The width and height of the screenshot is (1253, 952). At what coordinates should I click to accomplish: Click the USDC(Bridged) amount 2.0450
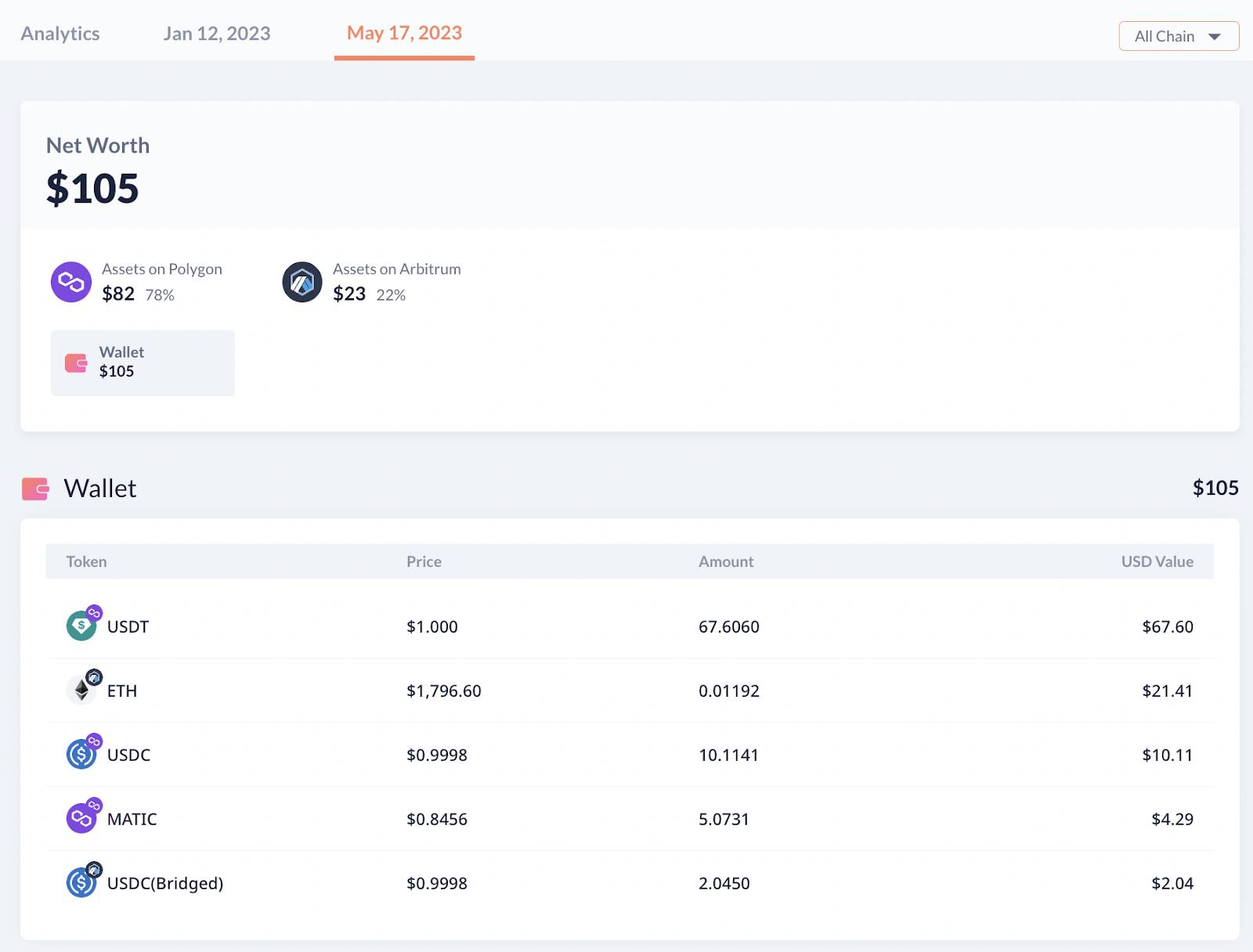click(x=724, y=883)
